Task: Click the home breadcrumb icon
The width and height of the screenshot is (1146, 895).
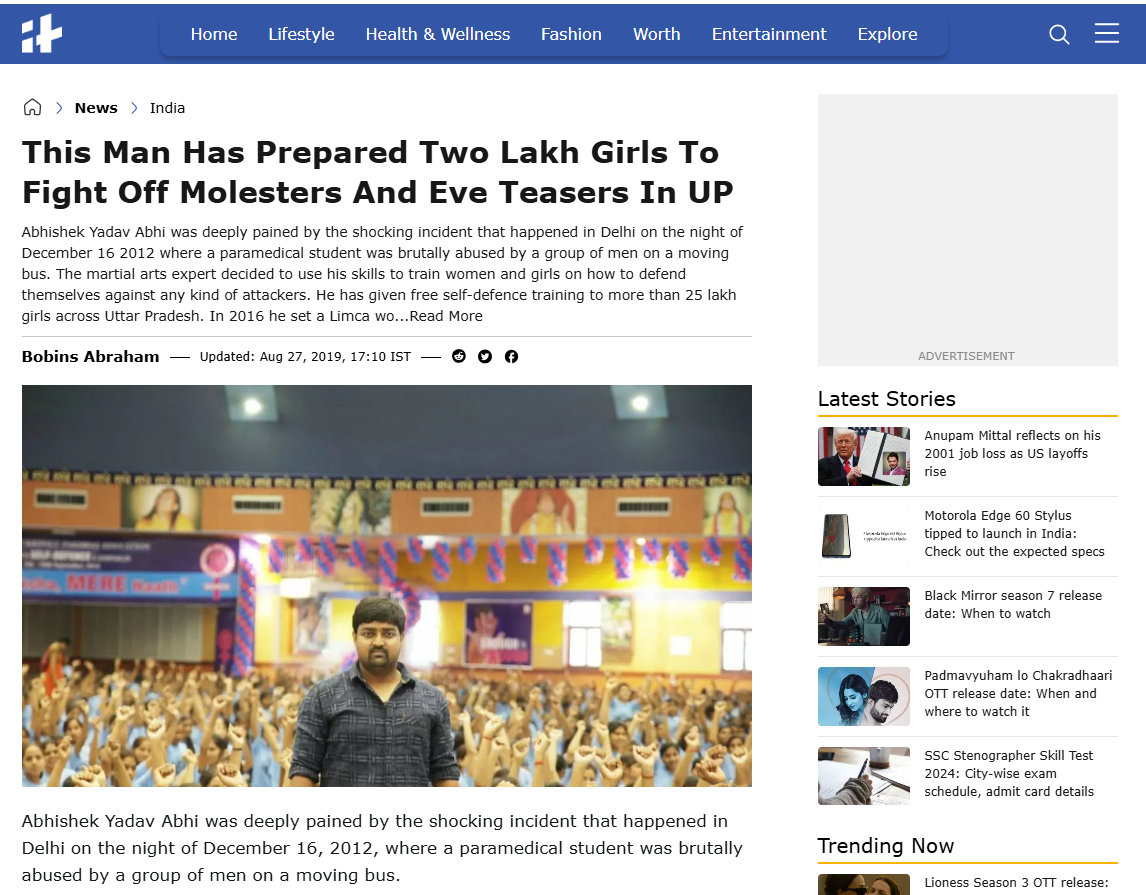Action: tap(32, 108)
